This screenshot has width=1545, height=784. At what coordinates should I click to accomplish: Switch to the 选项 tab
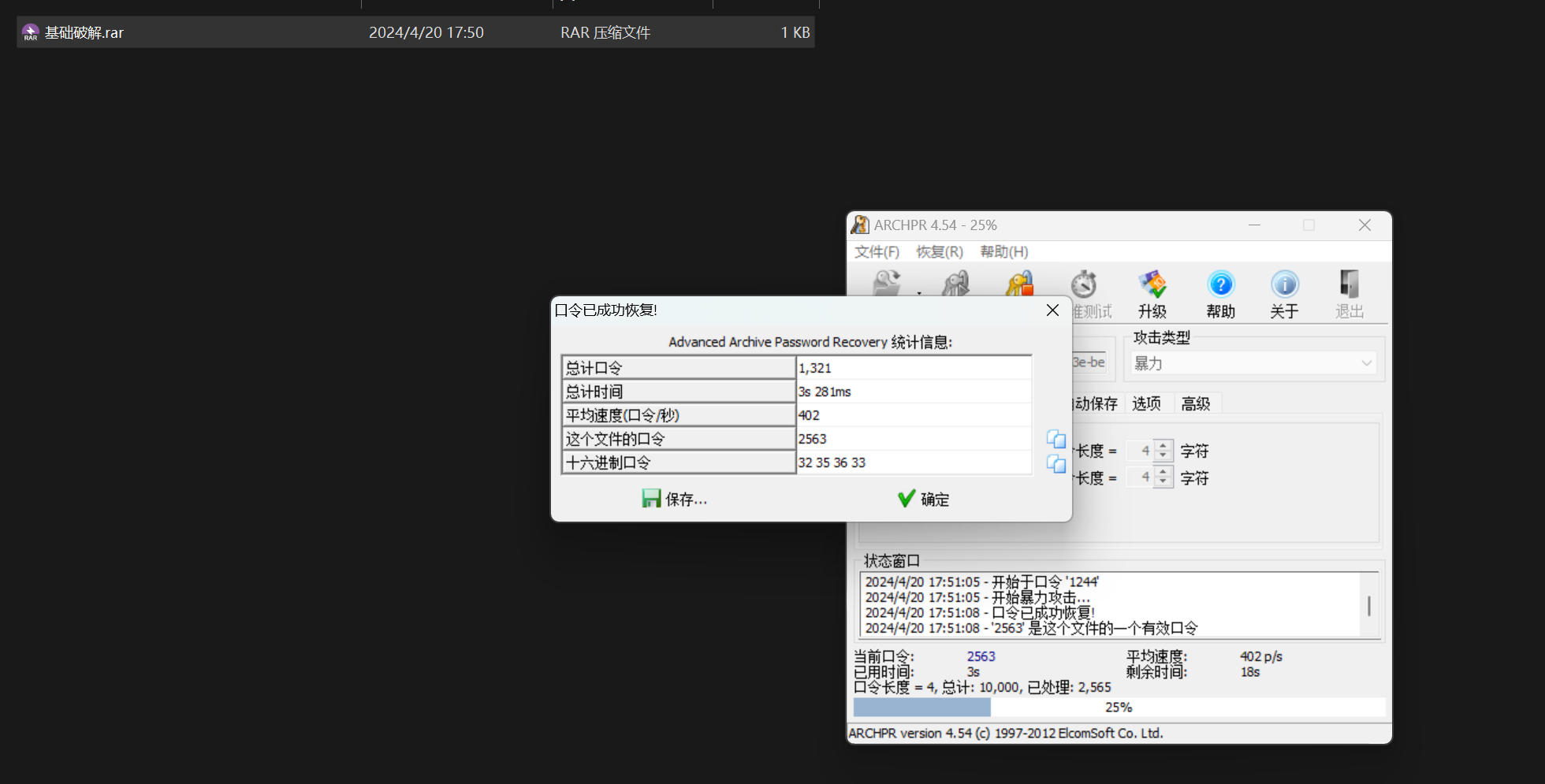1147,403
